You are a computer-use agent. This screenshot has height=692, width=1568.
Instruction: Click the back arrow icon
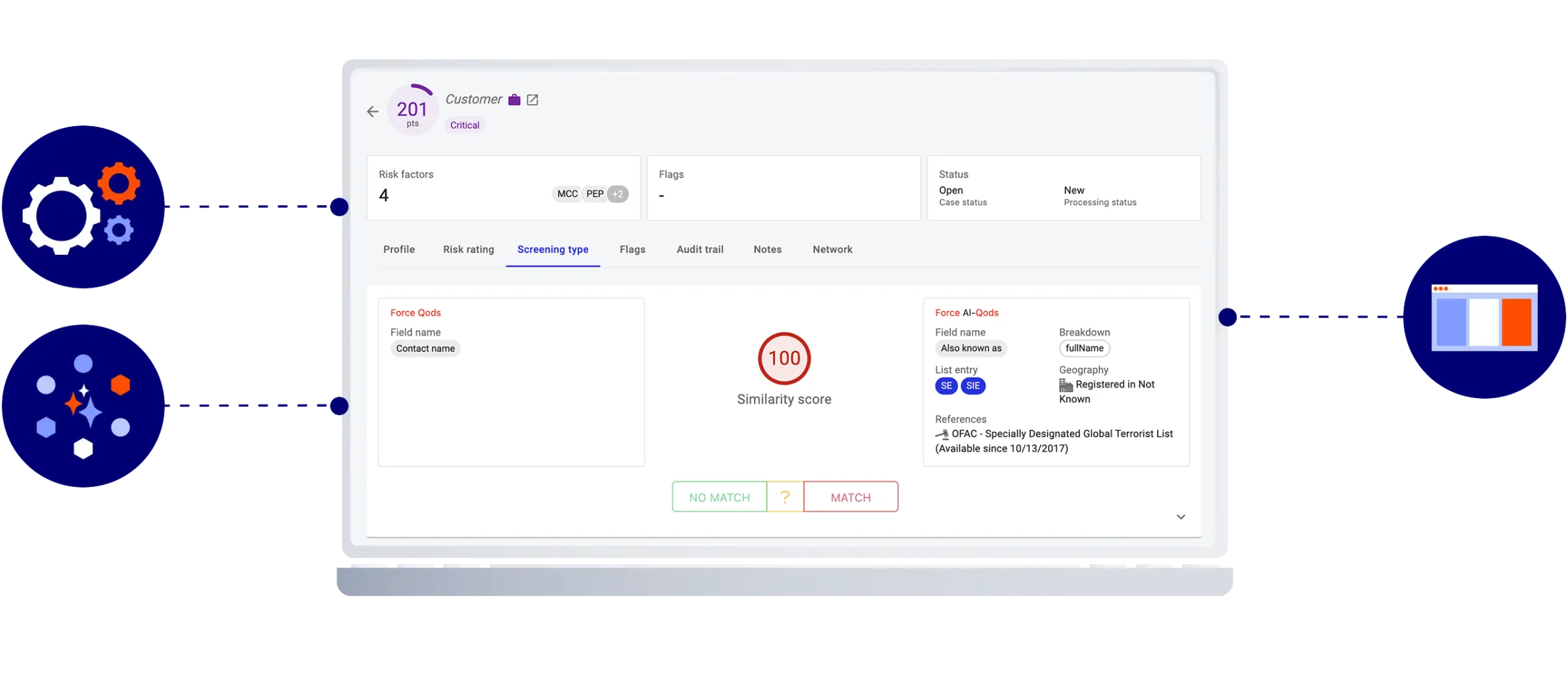pyautogui.click(x=372, y=112)
